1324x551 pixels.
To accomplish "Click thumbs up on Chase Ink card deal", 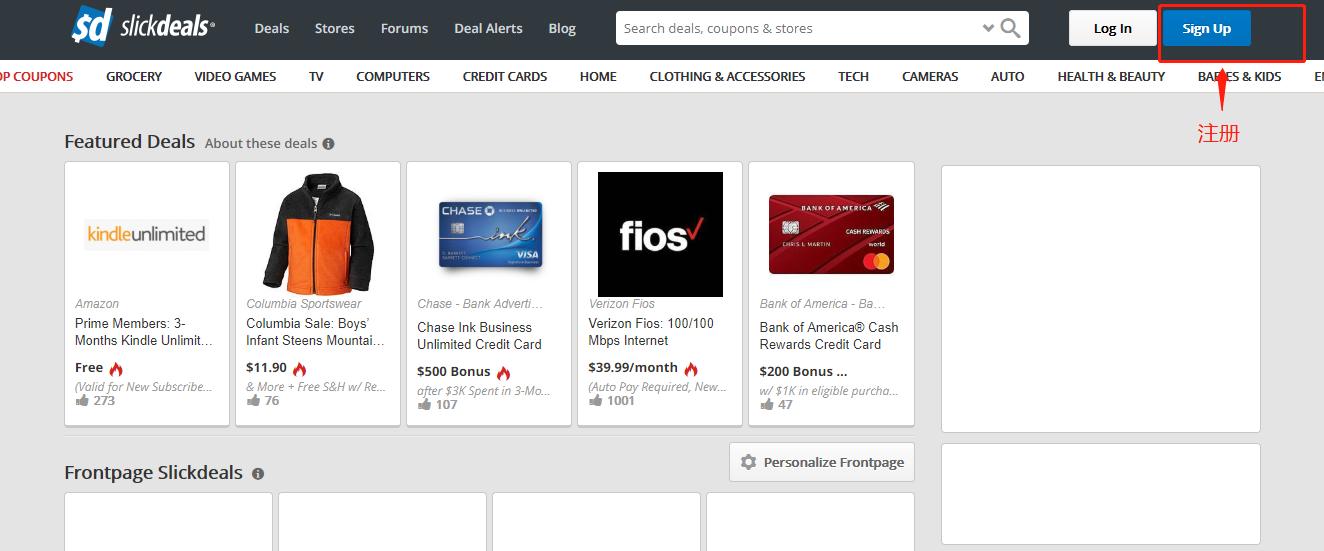I will point(424,404).
